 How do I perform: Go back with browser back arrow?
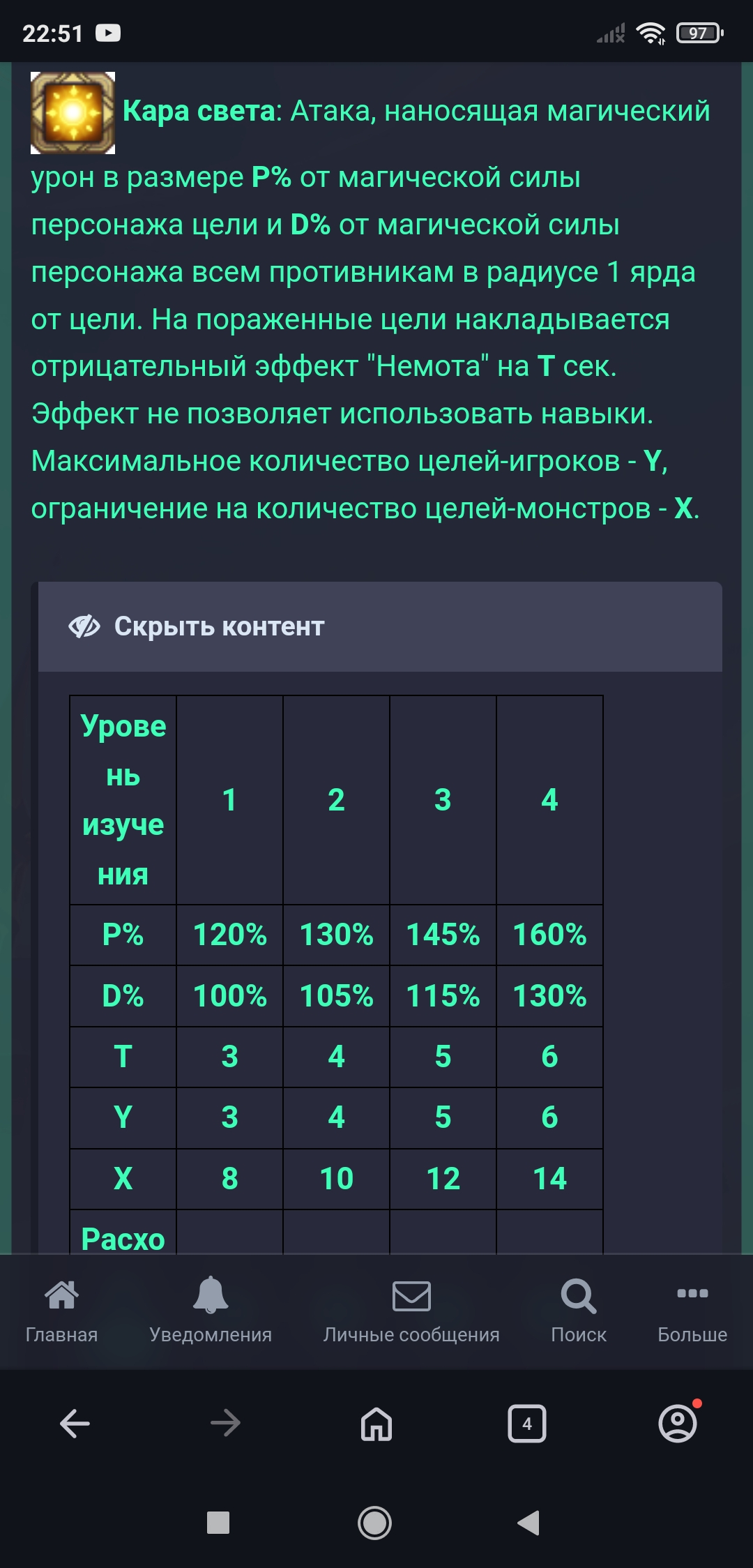(x=75, y=1424)
